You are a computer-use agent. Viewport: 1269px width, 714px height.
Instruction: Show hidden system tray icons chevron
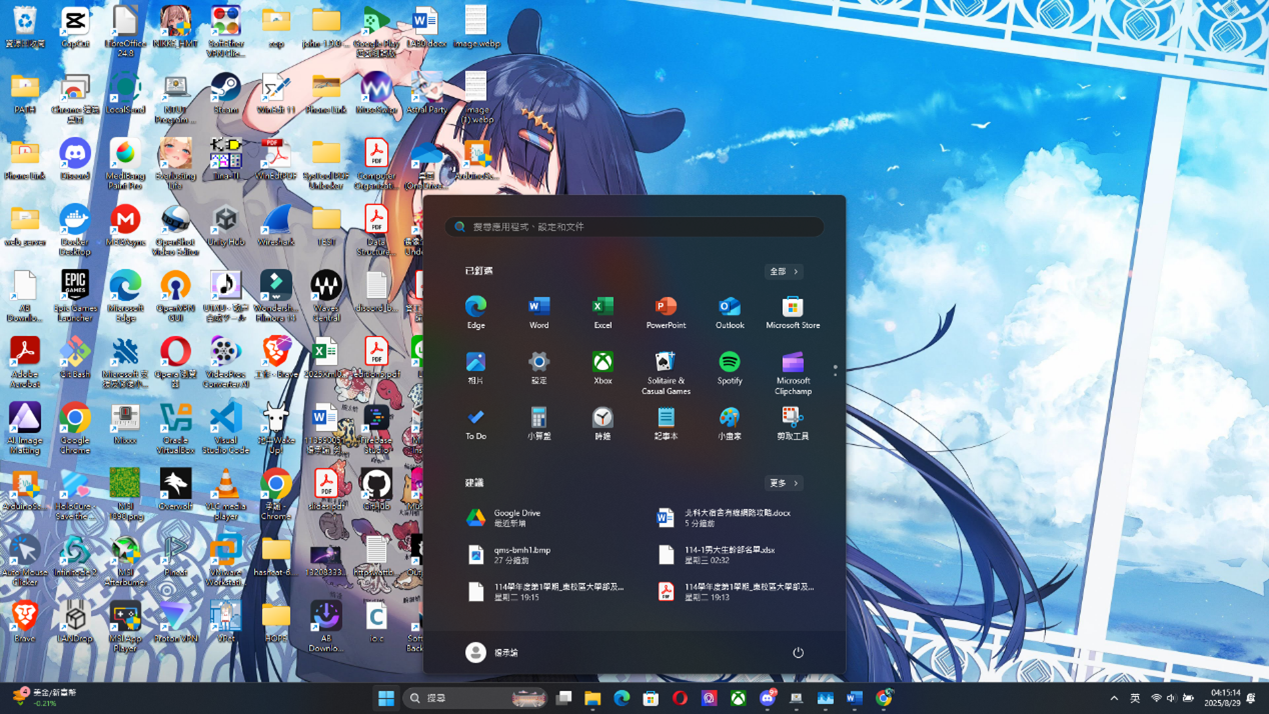click(x=1114, y=698)
